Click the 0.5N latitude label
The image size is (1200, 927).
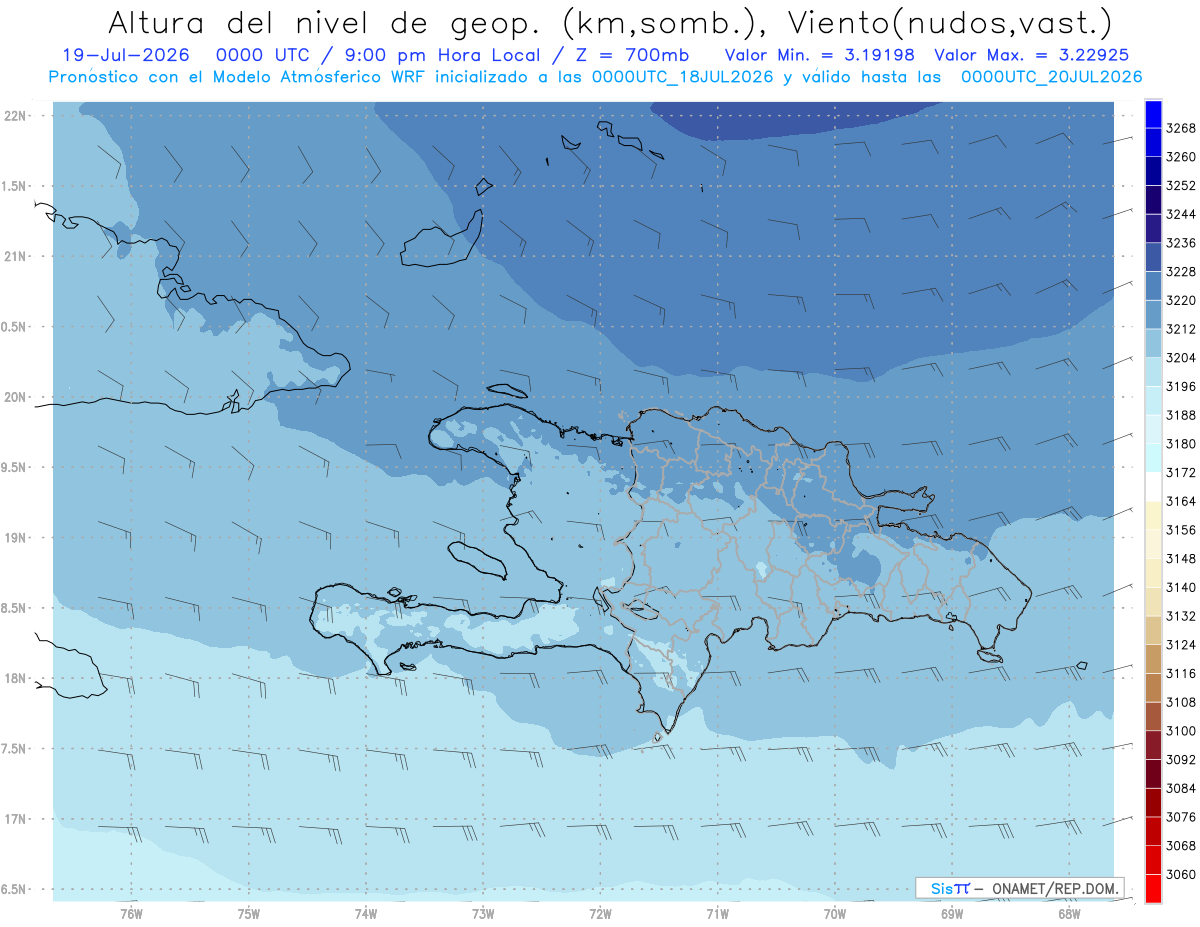point(14,327)
